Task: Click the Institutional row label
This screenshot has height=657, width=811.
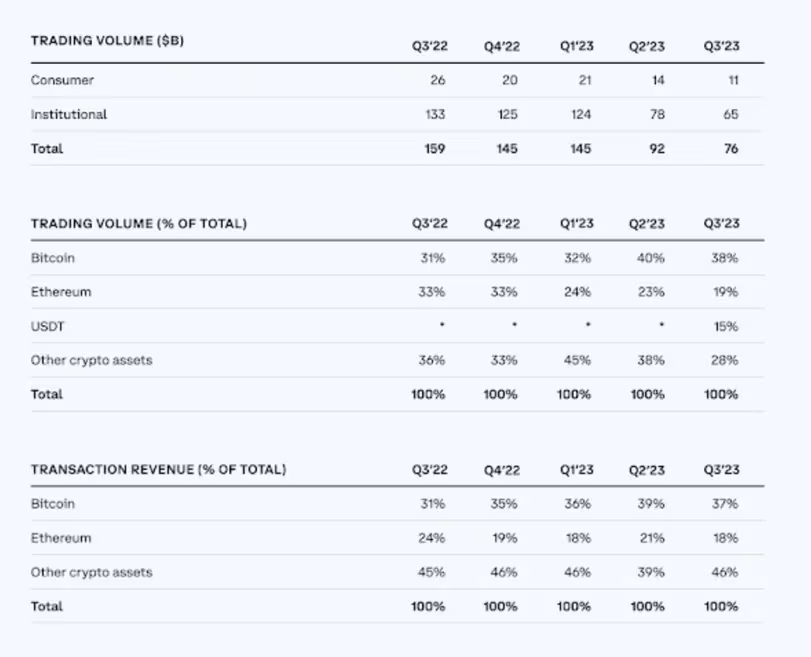Action: [69, 114]
